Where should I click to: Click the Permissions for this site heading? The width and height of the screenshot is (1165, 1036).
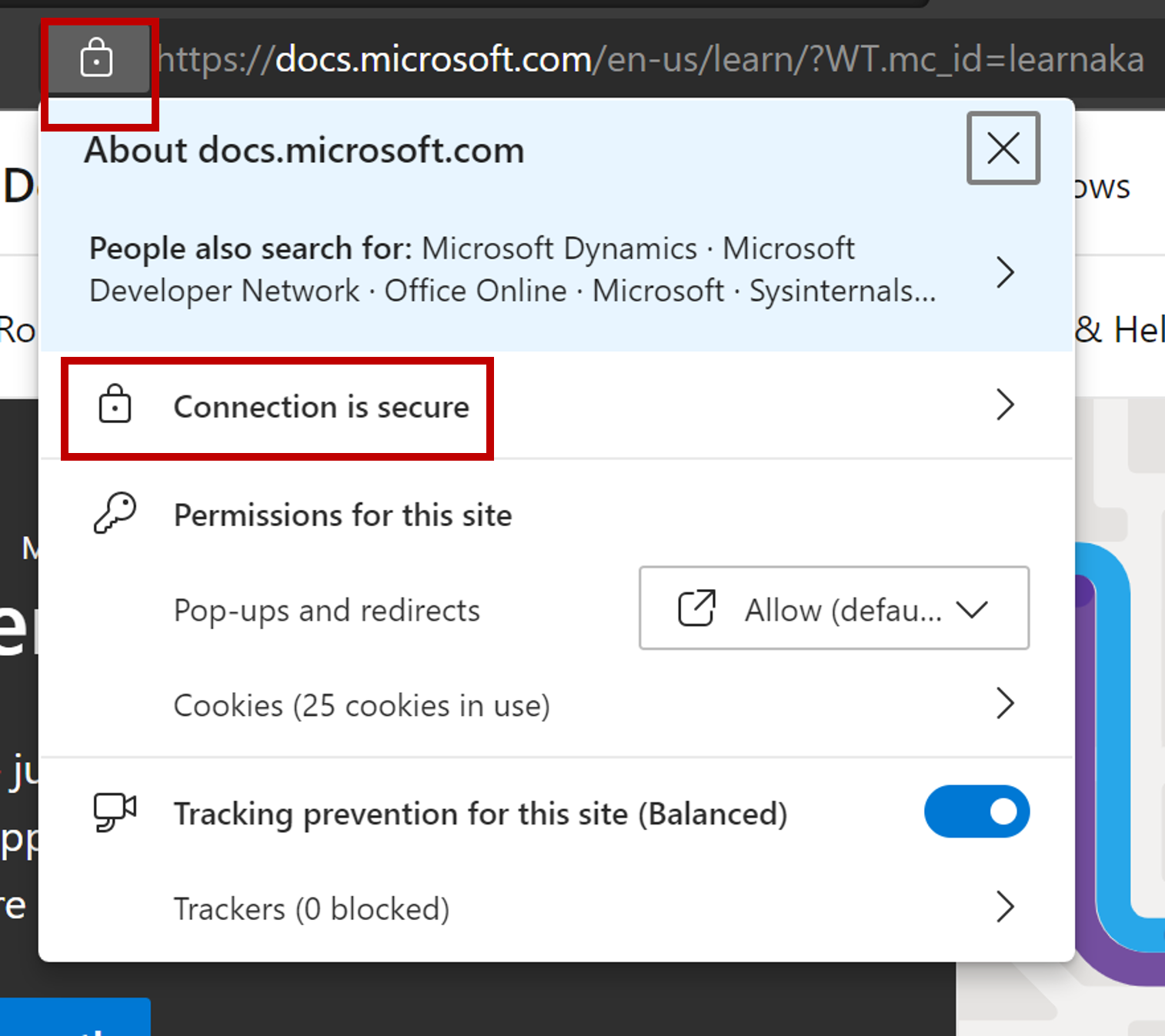point(342,515)
